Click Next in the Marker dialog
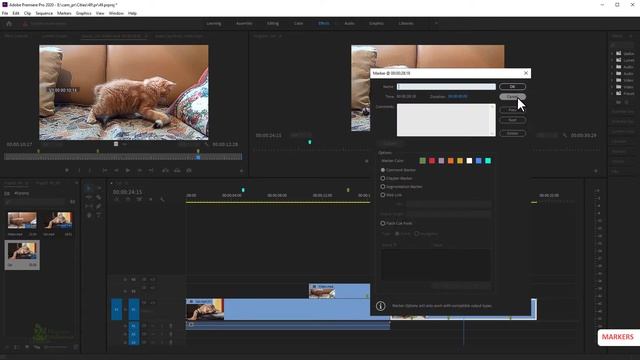This screenshot has height=360, width=640. [x=513, y=120]
